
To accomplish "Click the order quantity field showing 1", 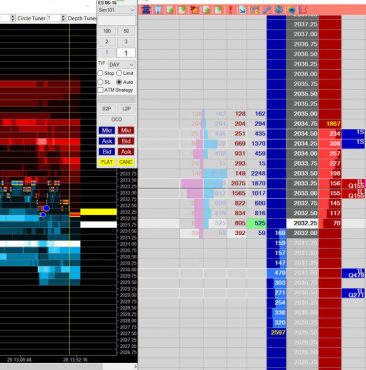I will click(126, 53).
